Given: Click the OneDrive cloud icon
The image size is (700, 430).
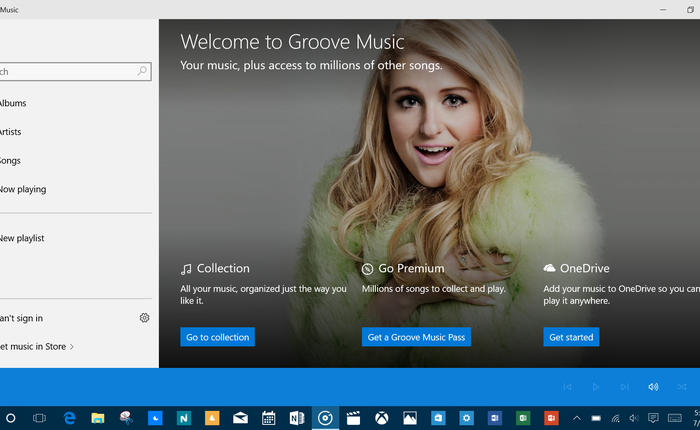Looking at the screenshot, I should click(550, 267).
